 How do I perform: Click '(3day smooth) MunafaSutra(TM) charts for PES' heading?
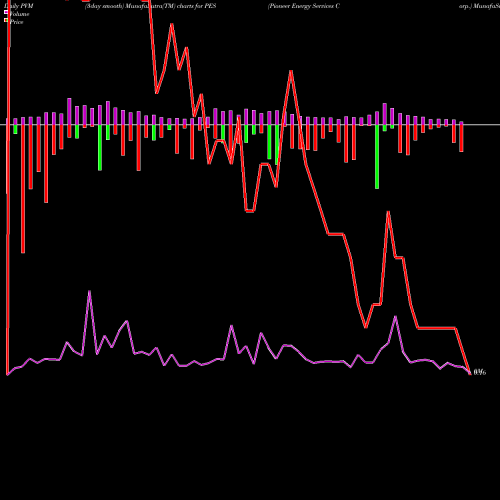(150, 6)
